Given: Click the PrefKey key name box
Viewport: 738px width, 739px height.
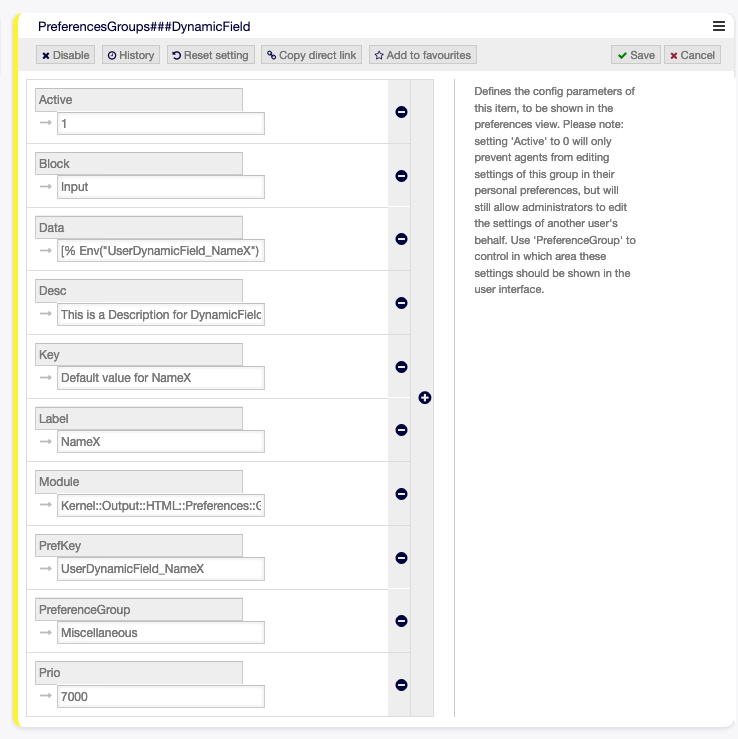Looking at the screenshot, I should [139, 546].
